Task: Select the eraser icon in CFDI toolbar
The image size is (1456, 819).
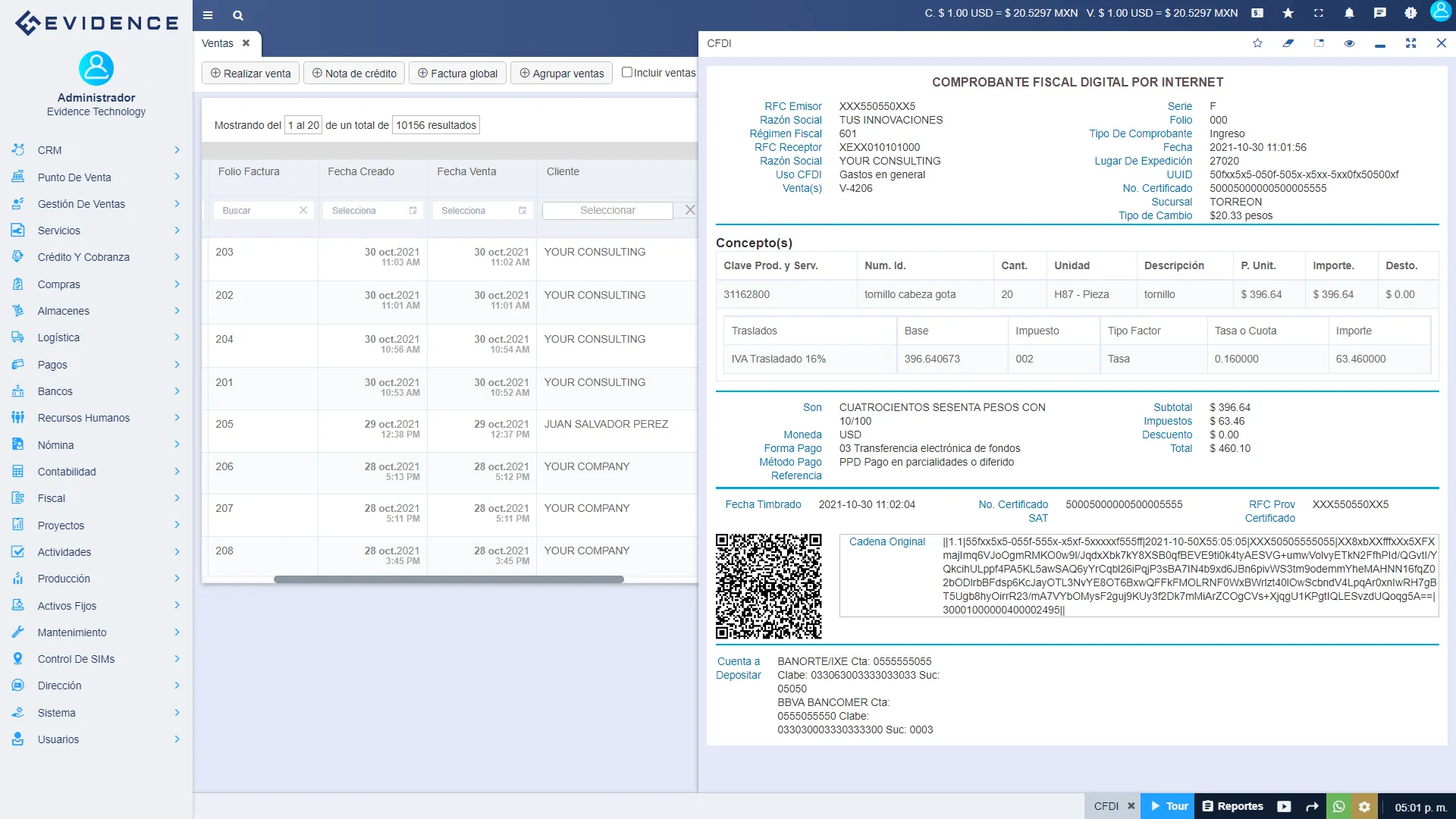Action: pyautogui.click(x=1288, y=43)
